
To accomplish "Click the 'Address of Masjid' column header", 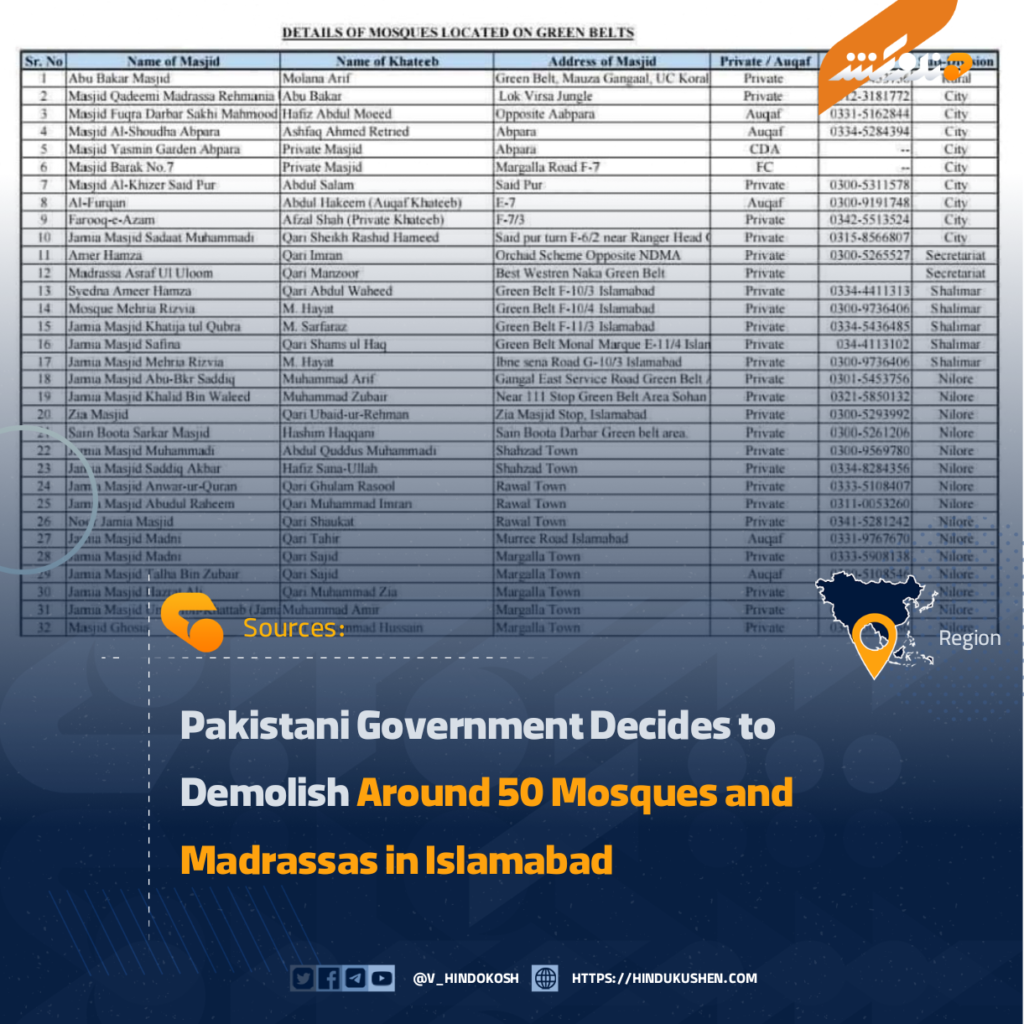I will coord(601,61).
